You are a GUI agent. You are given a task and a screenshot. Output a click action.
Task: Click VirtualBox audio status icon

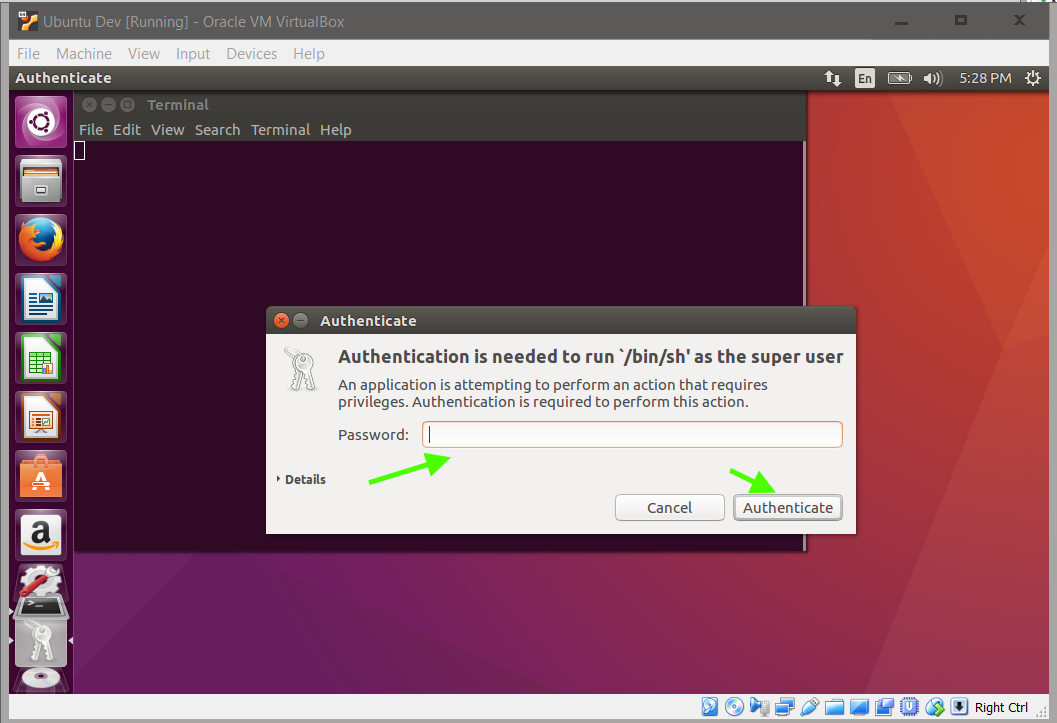(760, 707)
